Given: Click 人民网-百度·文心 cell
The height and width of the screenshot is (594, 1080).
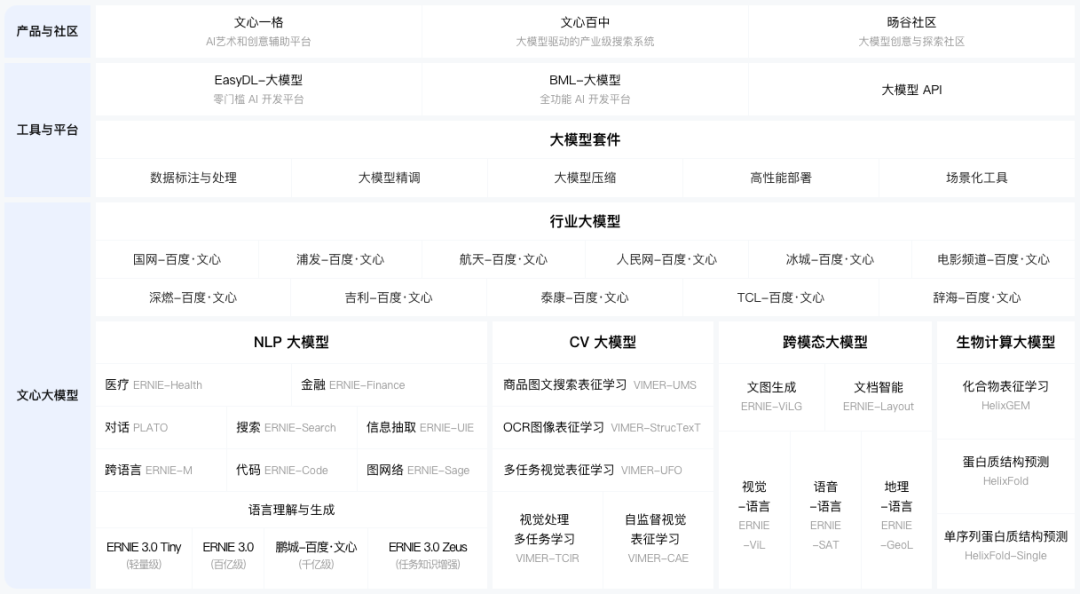Looking at the screenshot, I should (667, 260).
